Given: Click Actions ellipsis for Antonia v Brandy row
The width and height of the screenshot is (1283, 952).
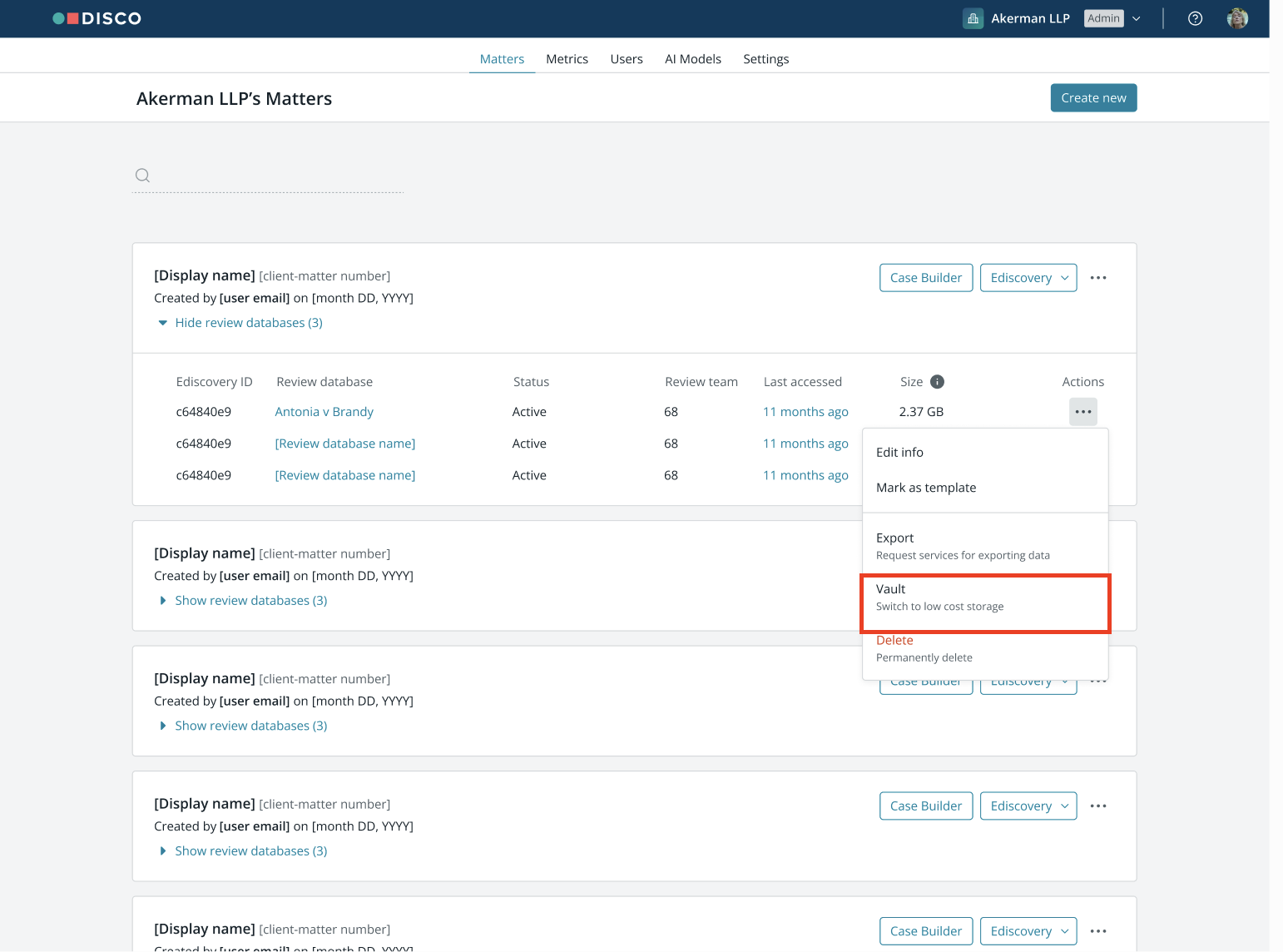Looking at the screenshot, I should [x=1082, y=412].
